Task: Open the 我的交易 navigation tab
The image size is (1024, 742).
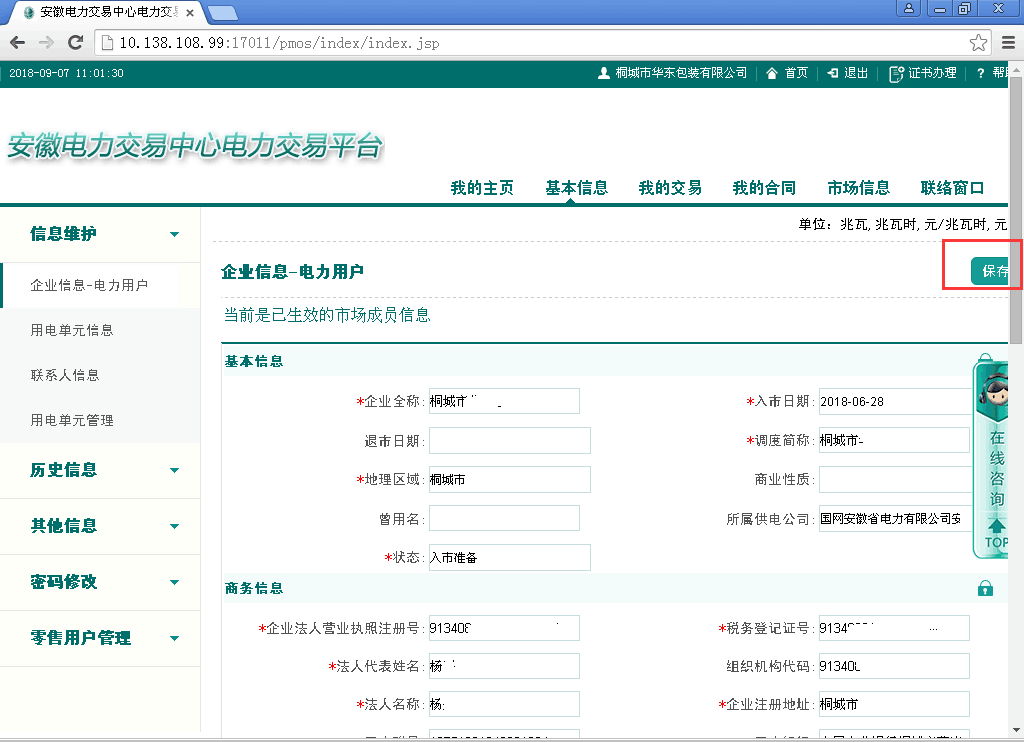Action: [x=670, y=188]
